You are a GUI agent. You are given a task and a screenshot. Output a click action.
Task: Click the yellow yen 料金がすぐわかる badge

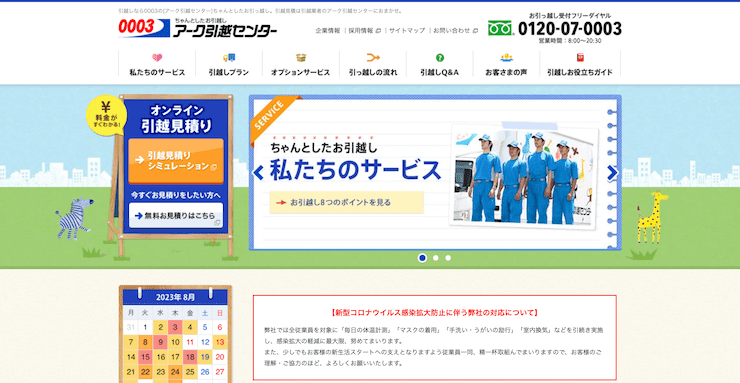click(x=106, y=115)
